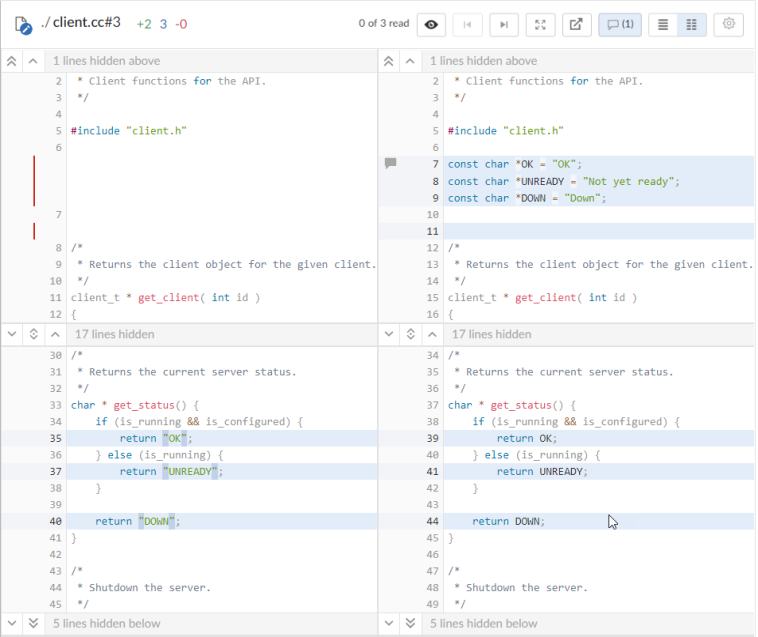Click #include "client.h" in right pane
Image resolution: width=758 pixels, height=637 pixels.
click(506, 131)
